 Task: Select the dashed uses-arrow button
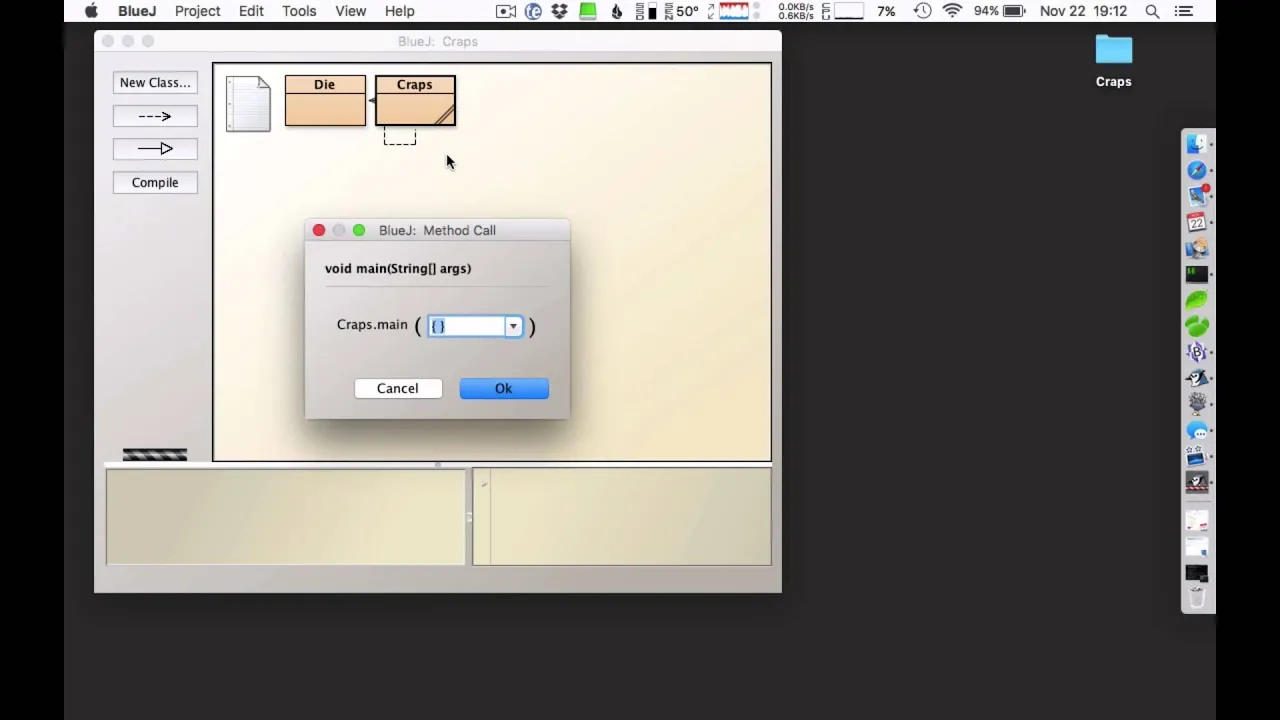(x=155, y=116)
